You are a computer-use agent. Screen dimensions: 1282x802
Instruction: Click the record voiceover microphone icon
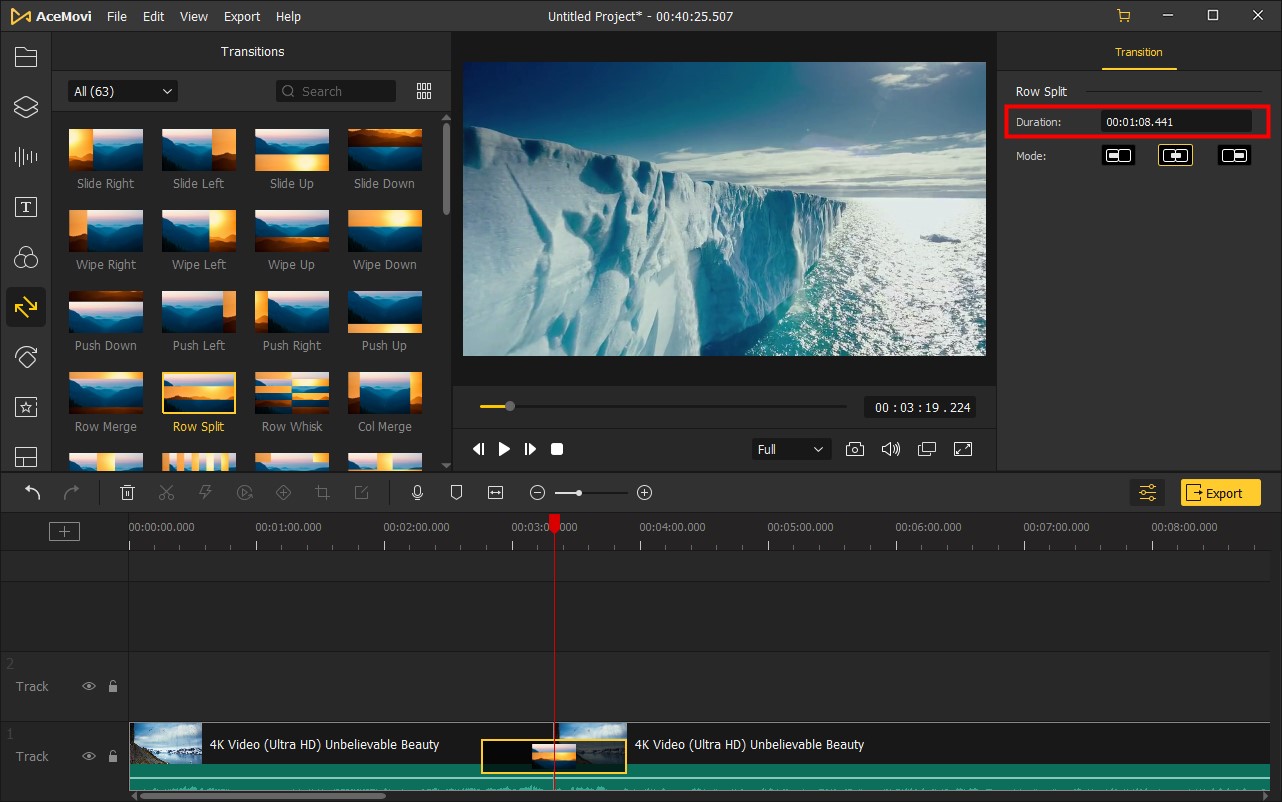click(418, 493)
